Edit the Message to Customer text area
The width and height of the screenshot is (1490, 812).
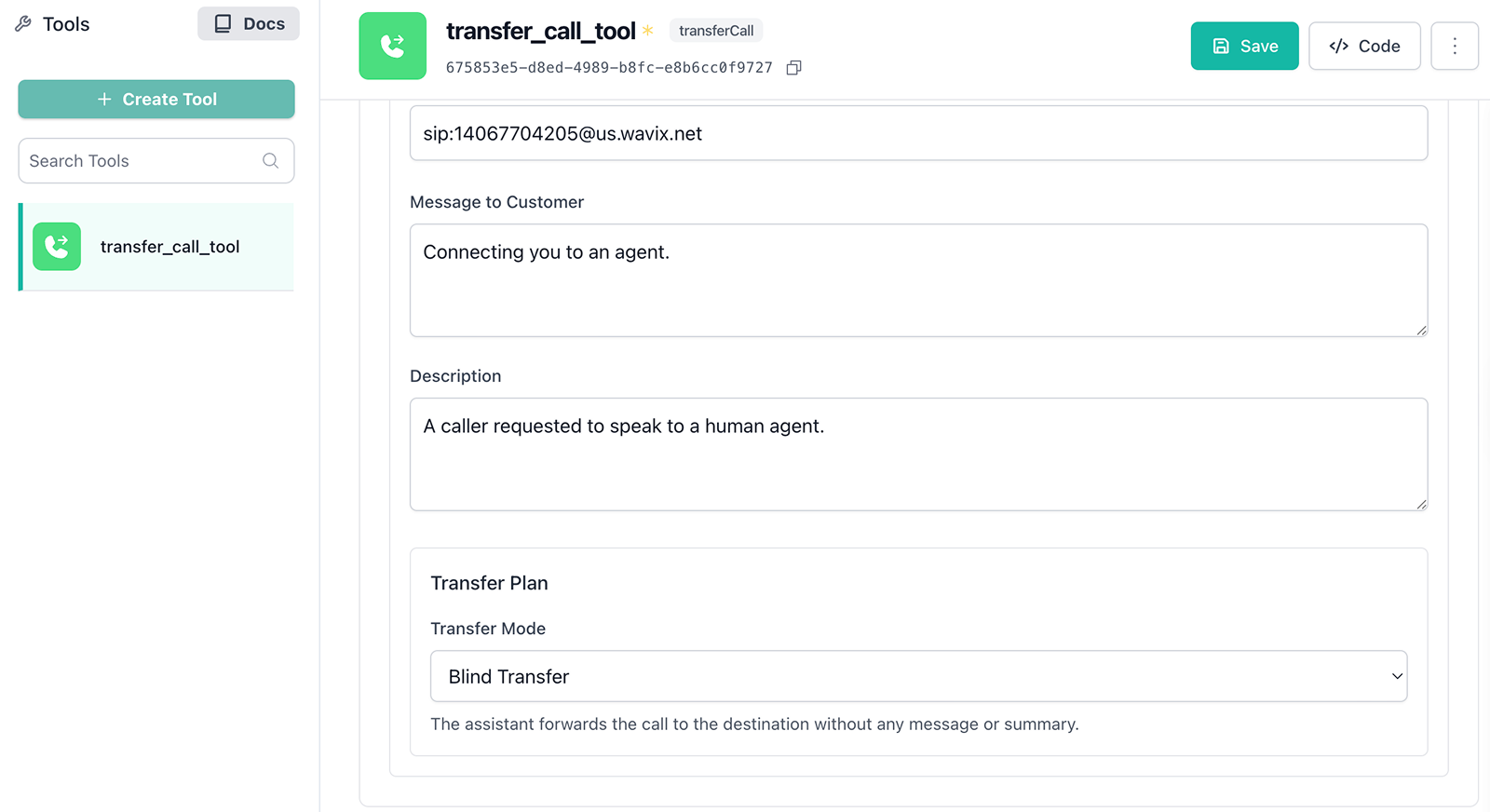click(918, 280)
